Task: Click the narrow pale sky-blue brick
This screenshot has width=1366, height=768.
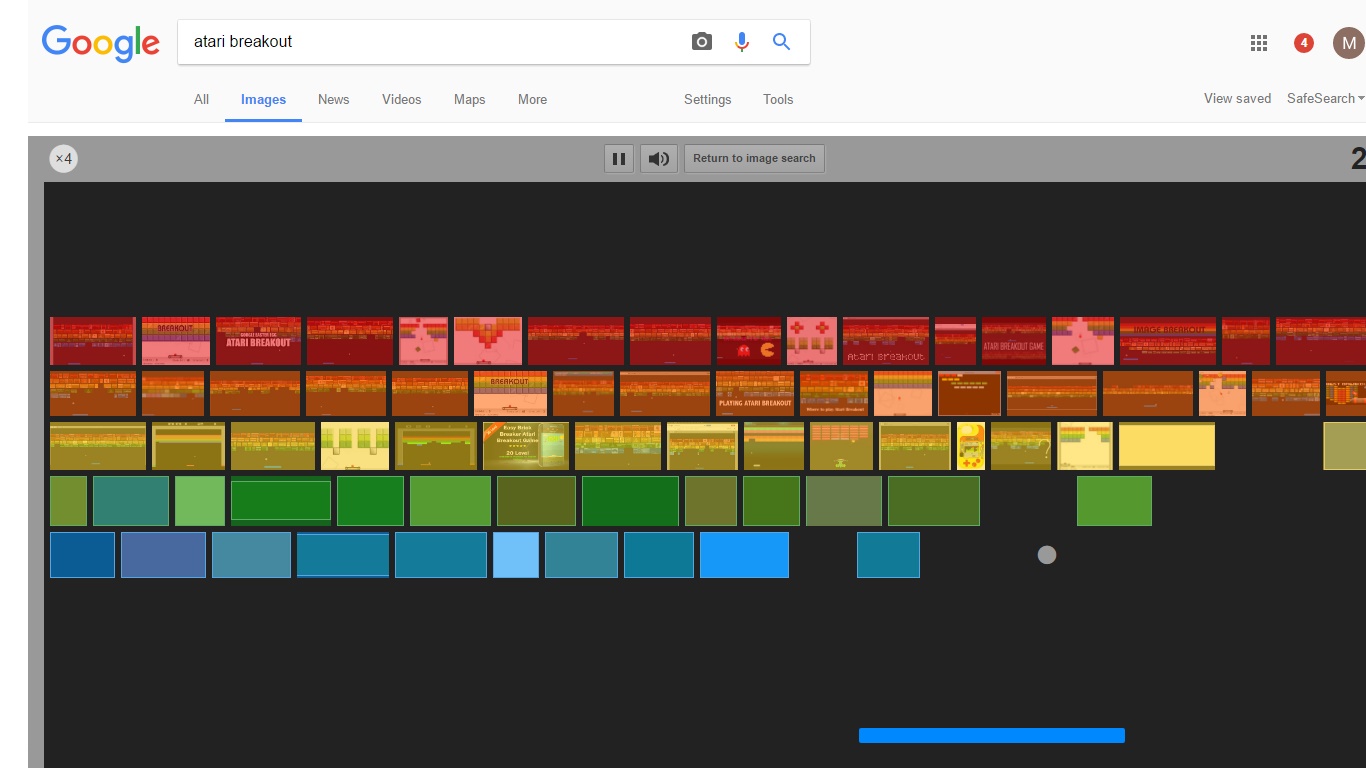Action: (516, 555)
